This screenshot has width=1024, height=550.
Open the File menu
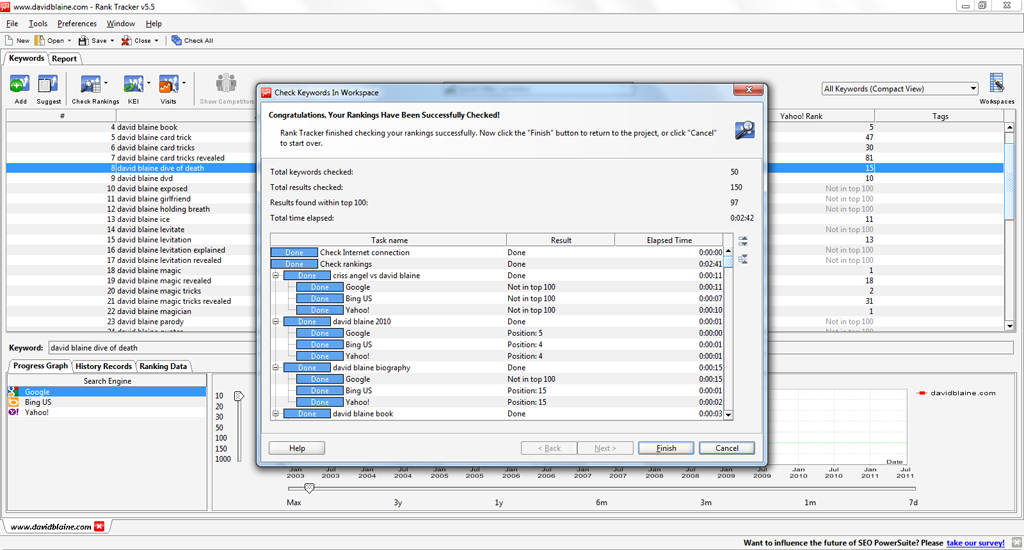pos(12,24)
